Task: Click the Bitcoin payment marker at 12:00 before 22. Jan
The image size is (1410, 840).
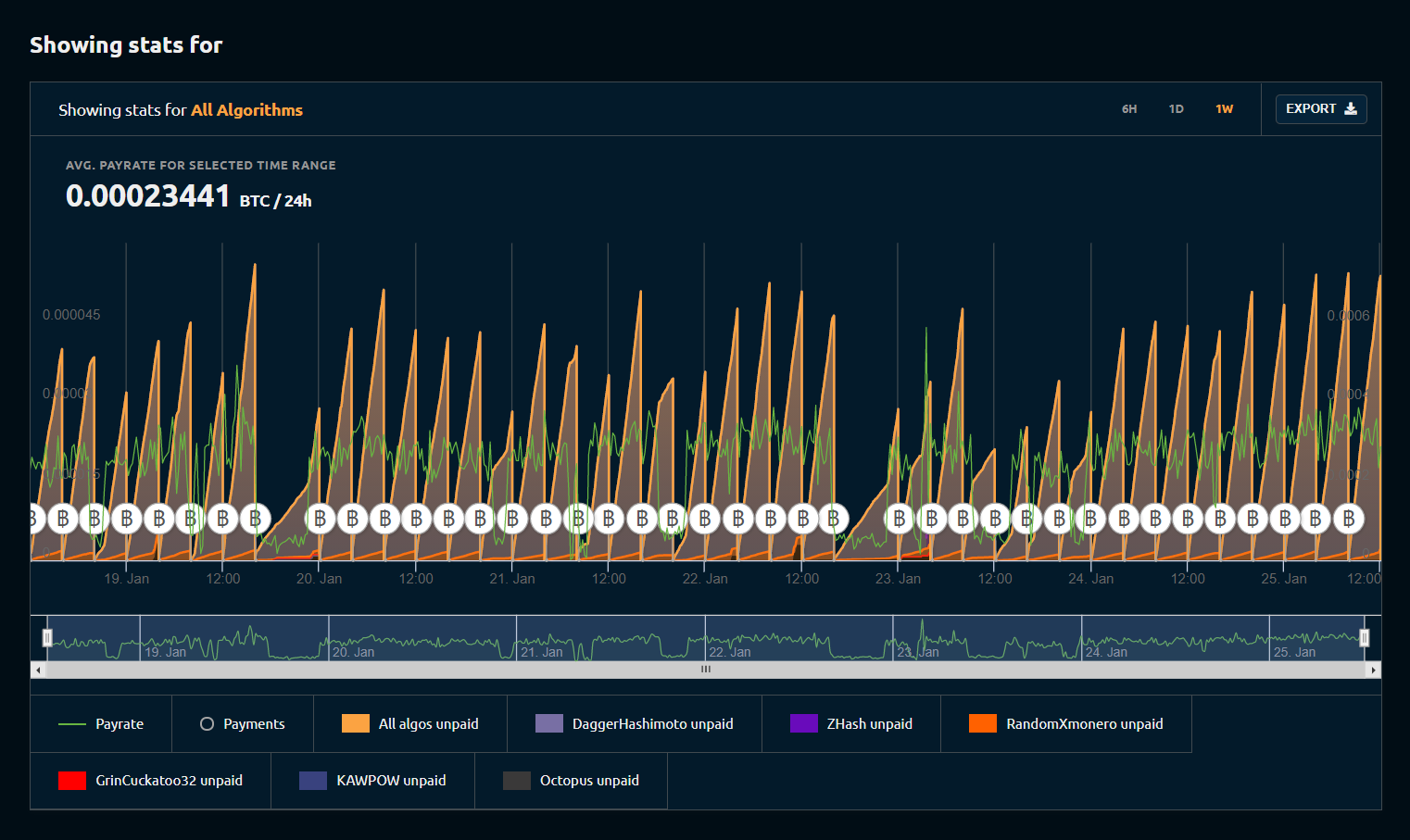Action: pos(609,519)
